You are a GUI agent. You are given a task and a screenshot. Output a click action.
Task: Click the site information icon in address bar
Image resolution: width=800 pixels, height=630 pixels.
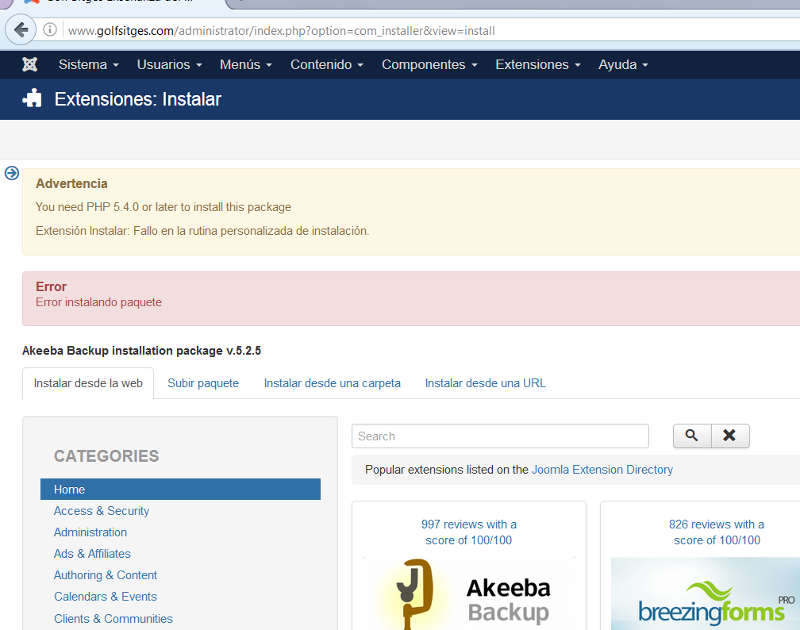click(49, 30)
